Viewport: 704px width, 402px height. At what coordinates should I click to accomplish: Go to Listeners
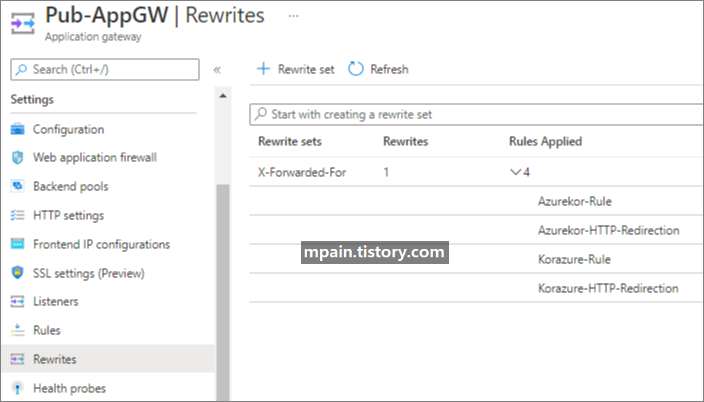(x=56, y=301)
